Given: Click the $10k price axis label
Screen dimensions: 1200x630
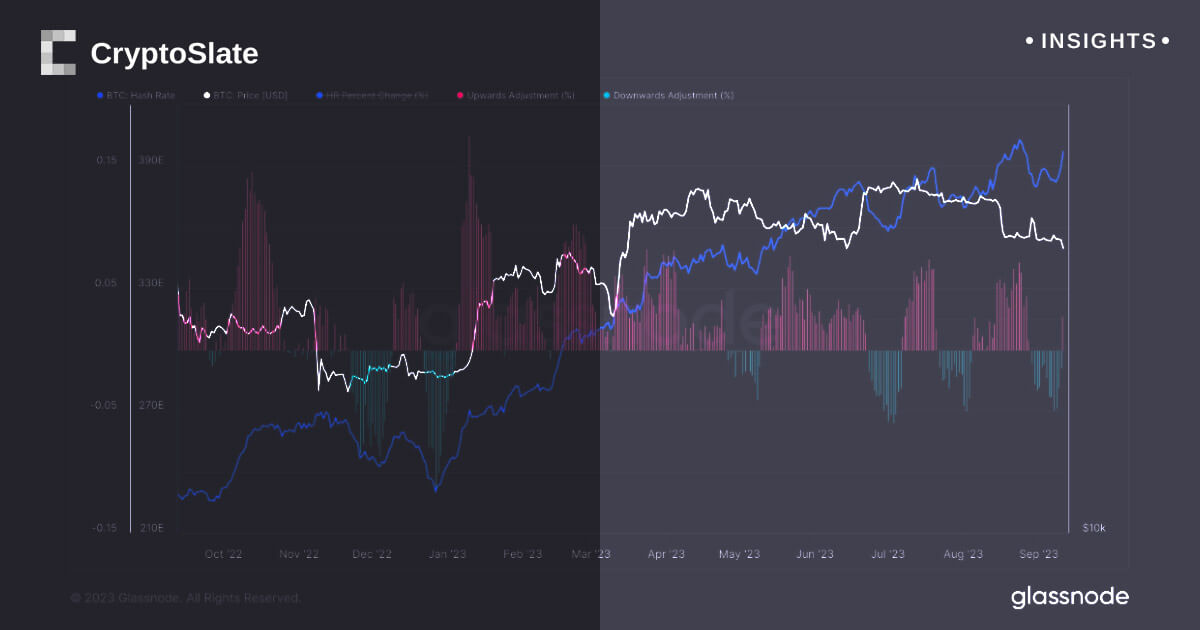Looking at the screenshot, I should pyautogui.click(x=1093, y=527).
